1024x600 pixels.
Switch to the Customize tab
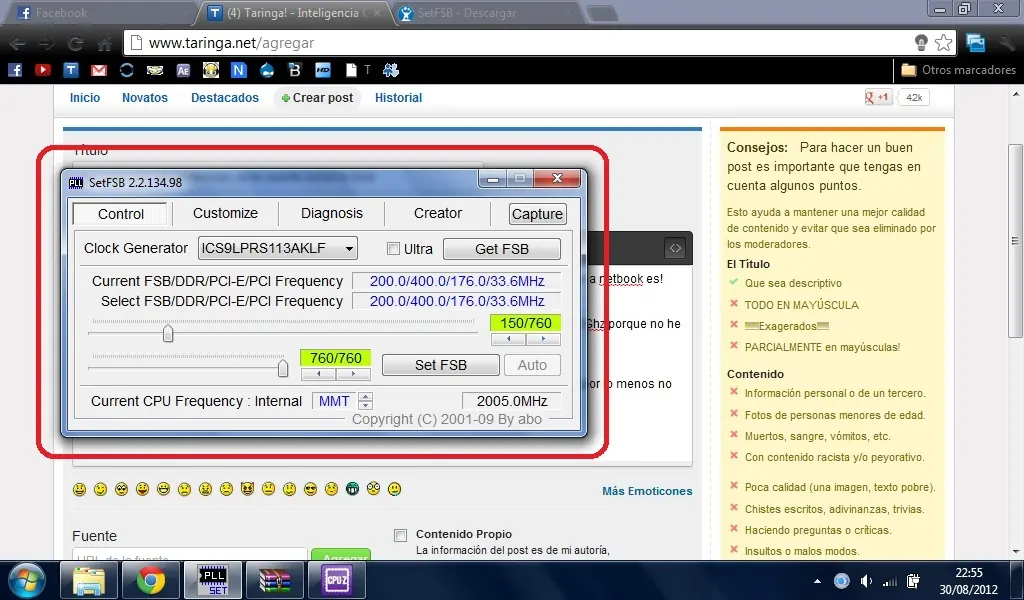(225, 213)
